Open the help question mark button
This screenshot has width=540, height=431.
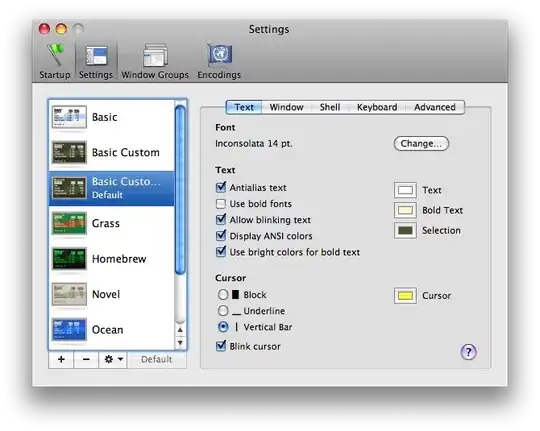(468, 352)
